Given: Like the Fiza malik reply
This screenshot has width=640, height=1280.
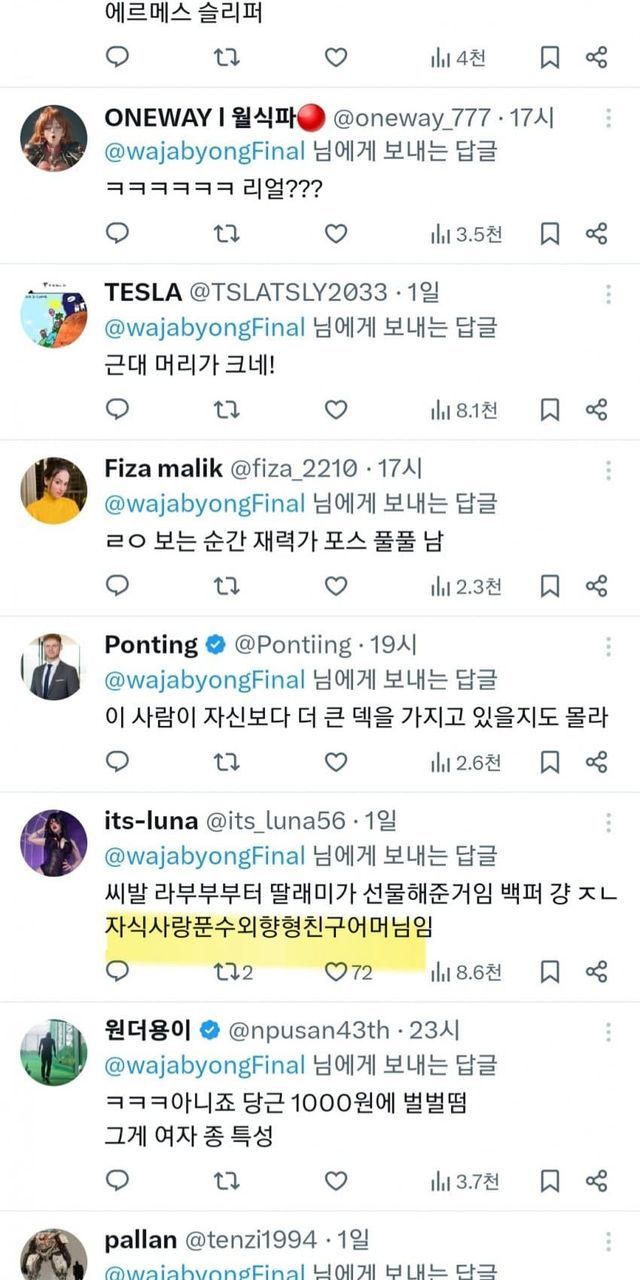Looking at the screenshot, I should point(336,585).
